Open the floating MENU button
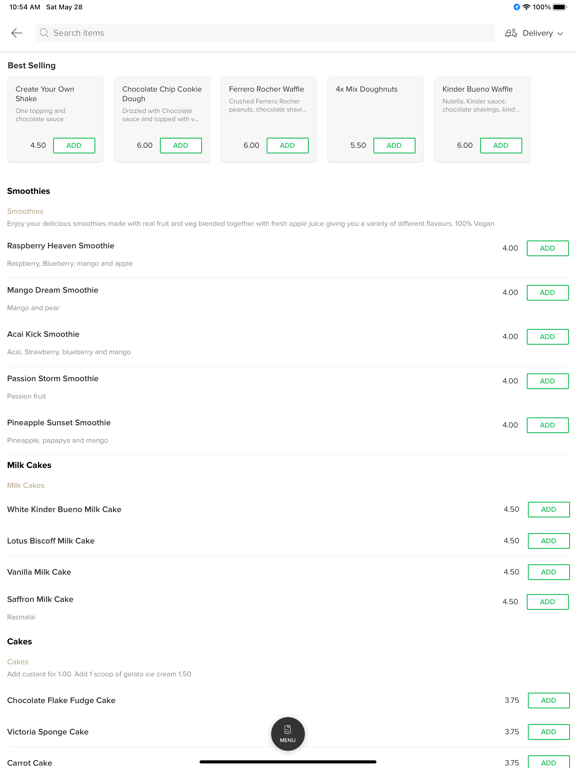The height and width of the screenshot is (768, 576). (x=288, y=734)
